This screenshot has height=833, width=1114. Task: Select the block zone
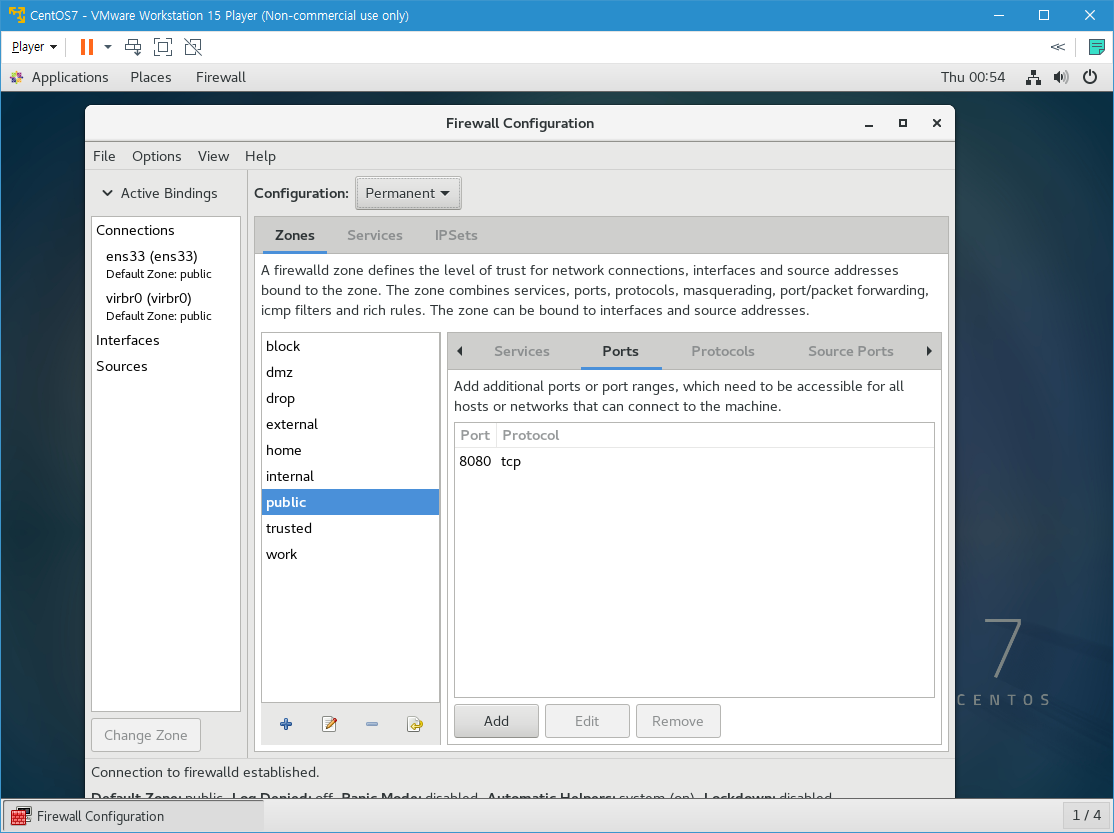point(350,346)
